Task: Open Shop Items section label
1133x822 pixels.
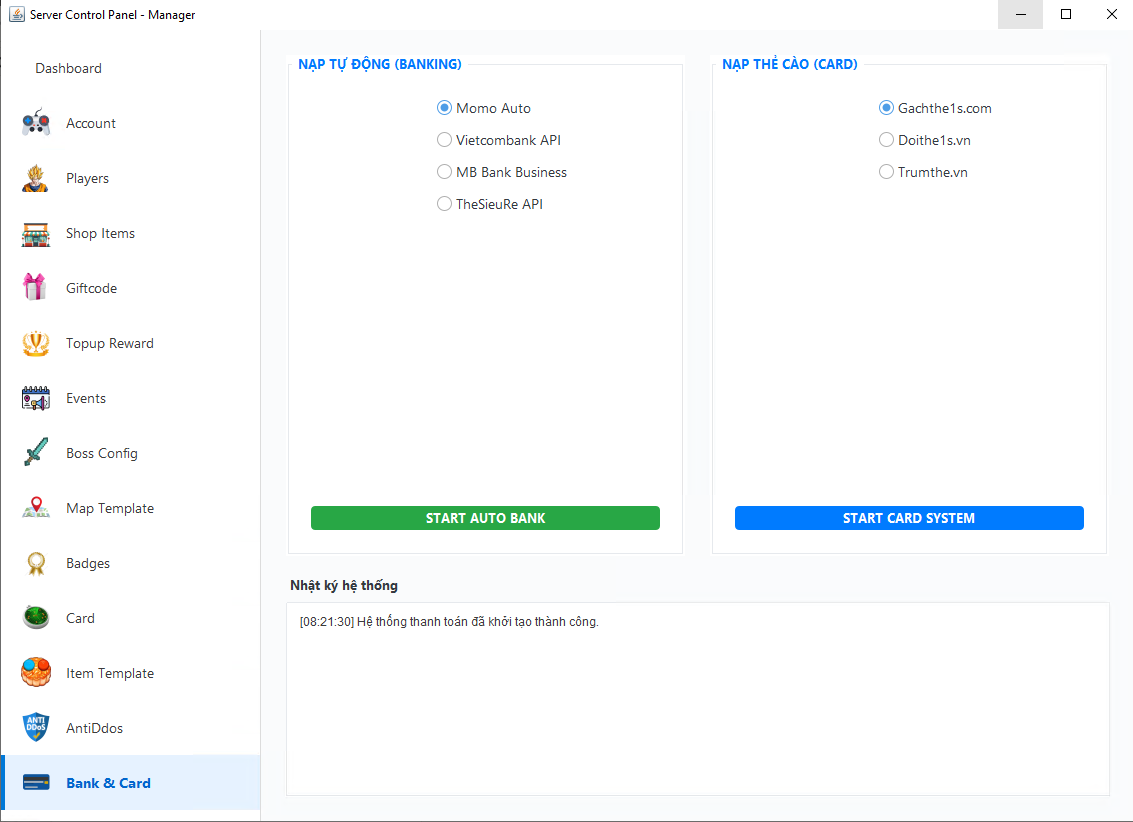Action: pyautogui.click(x=100, y=233)
